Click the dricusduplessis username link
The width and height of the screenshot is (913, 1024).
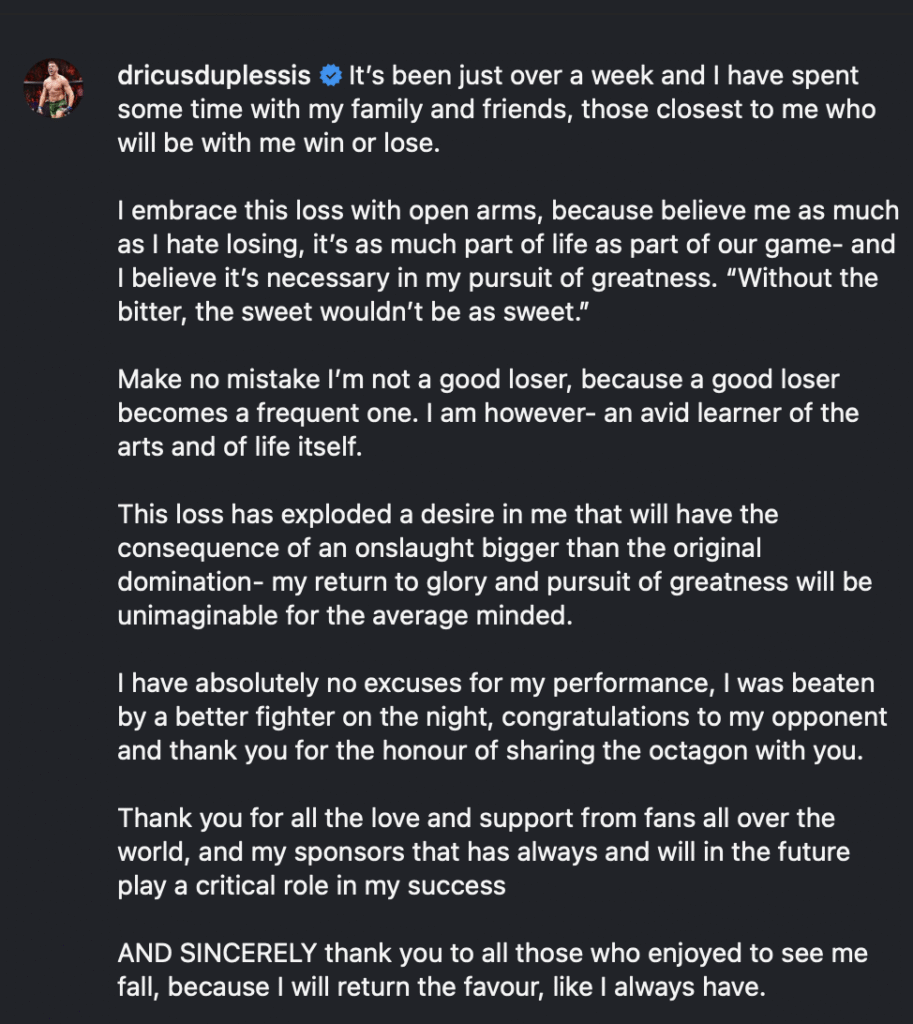pos(214,76)
